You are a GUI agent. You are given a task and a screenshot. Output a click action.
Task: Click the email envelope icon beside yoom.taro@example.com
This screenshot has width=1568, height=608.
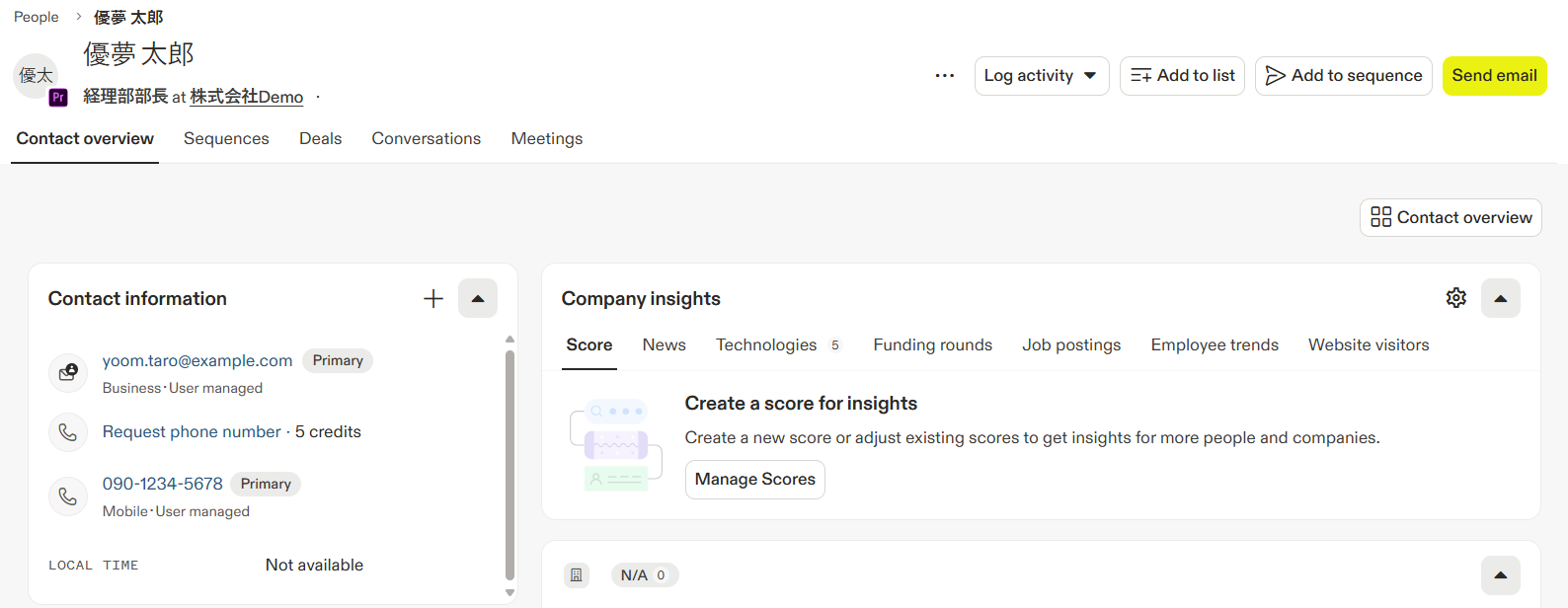click(68, 372)
